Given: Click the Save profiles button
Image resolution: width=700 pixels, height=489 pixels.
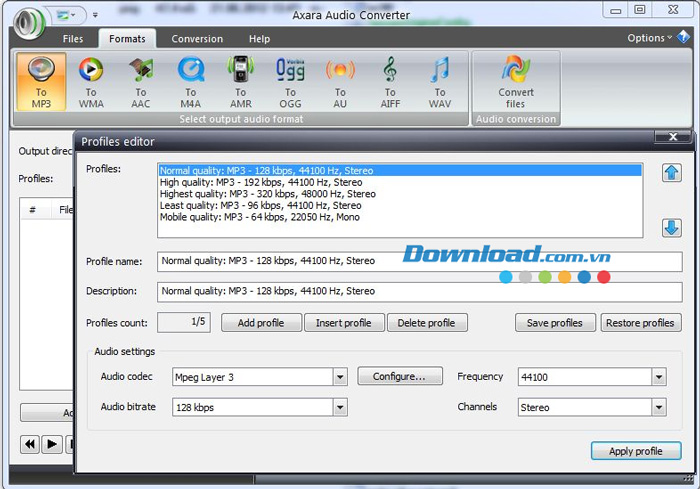Looking at the screenshot, I should [555, 323].
